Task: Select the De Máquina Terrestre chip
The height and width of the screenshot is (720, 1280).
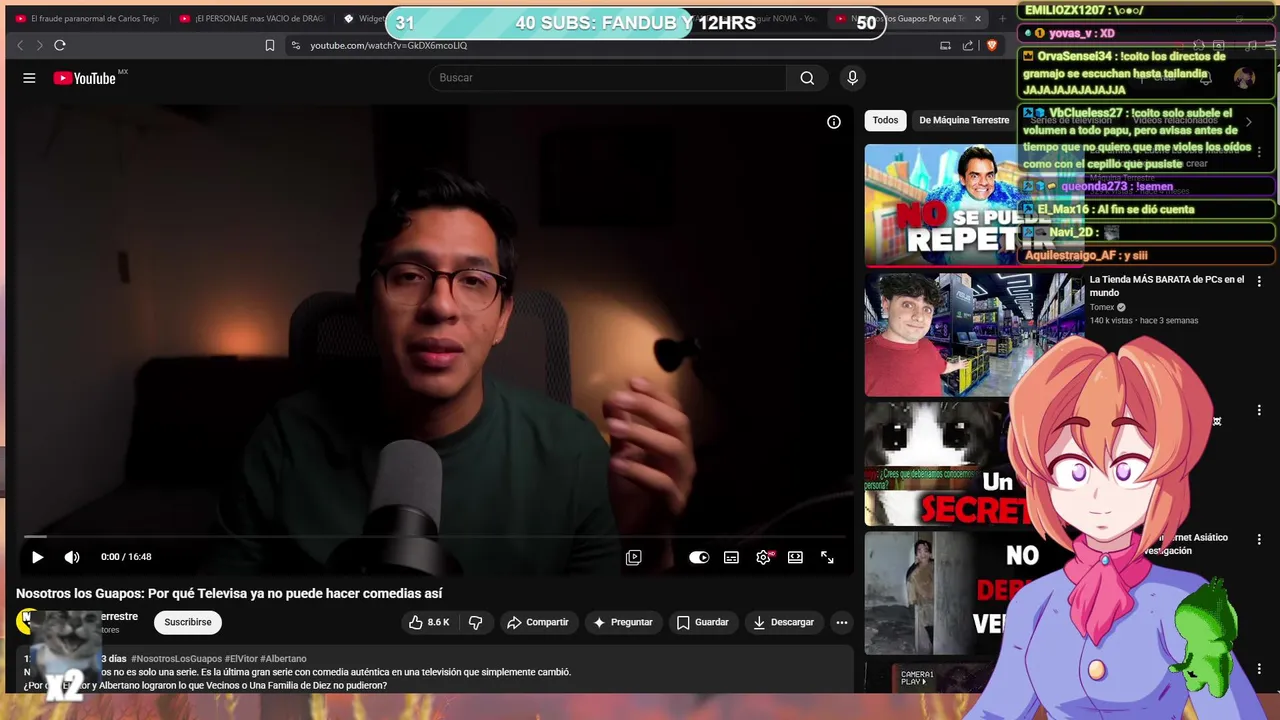Action: pyautogui.click(x=964, y=120)
